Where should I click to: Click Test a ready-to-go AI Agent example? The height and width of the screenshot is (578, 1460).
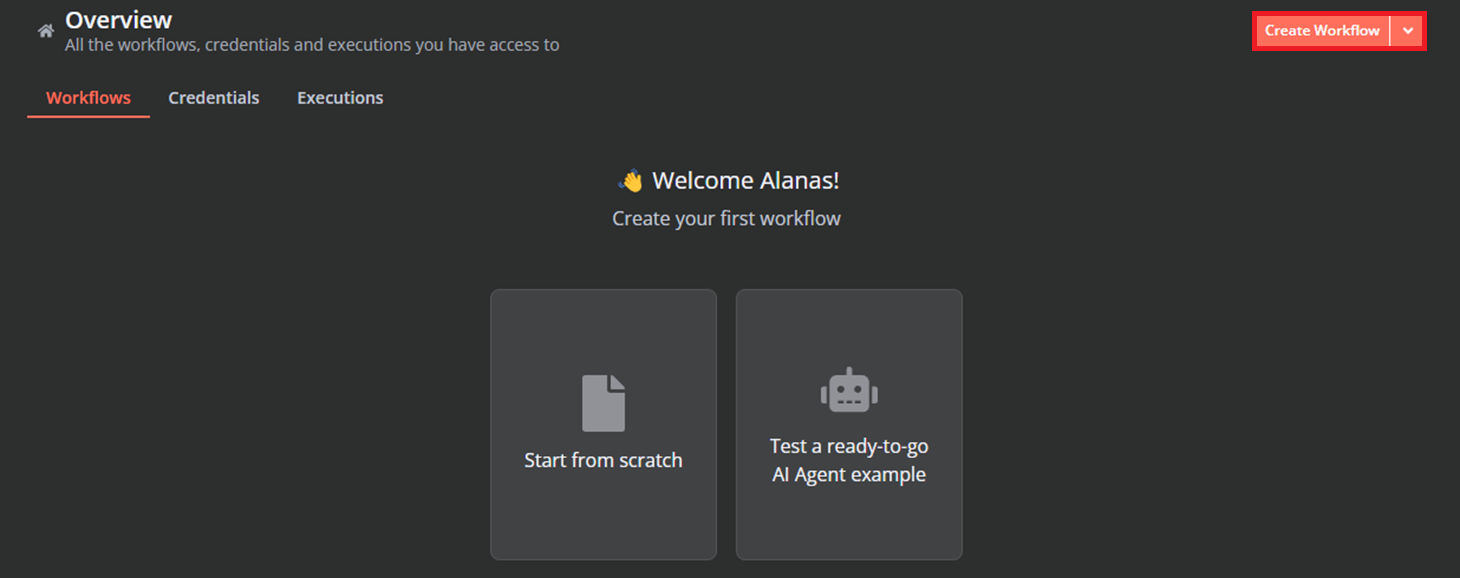[x=848, y=459]
